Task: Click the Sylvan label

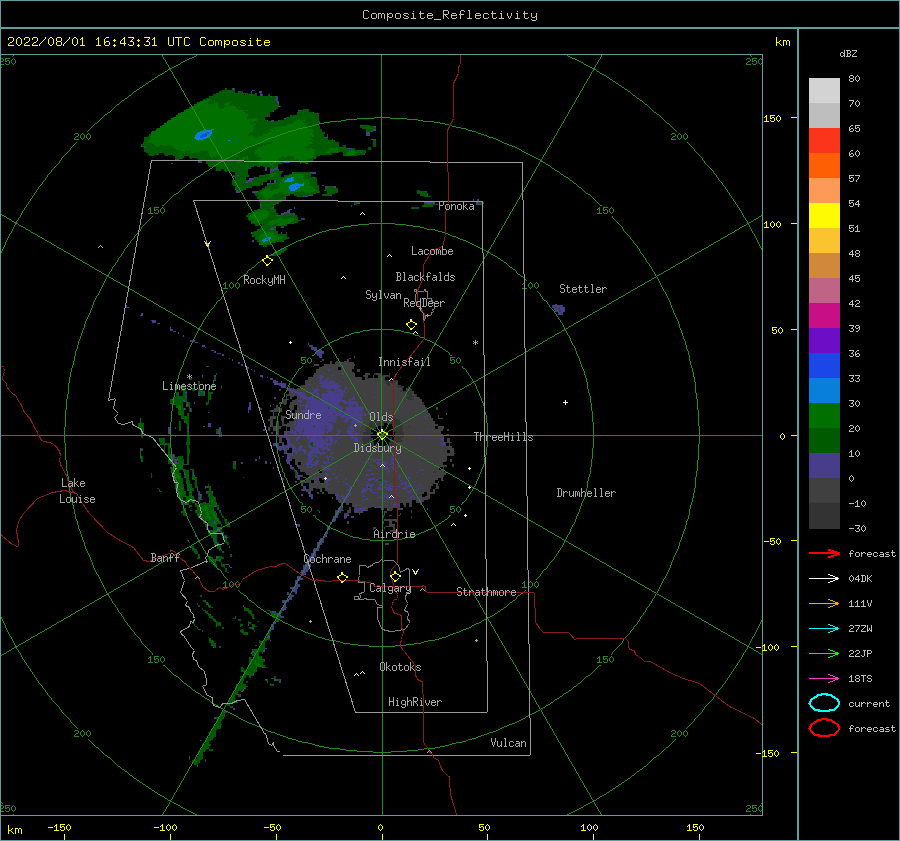Action: 383,295
